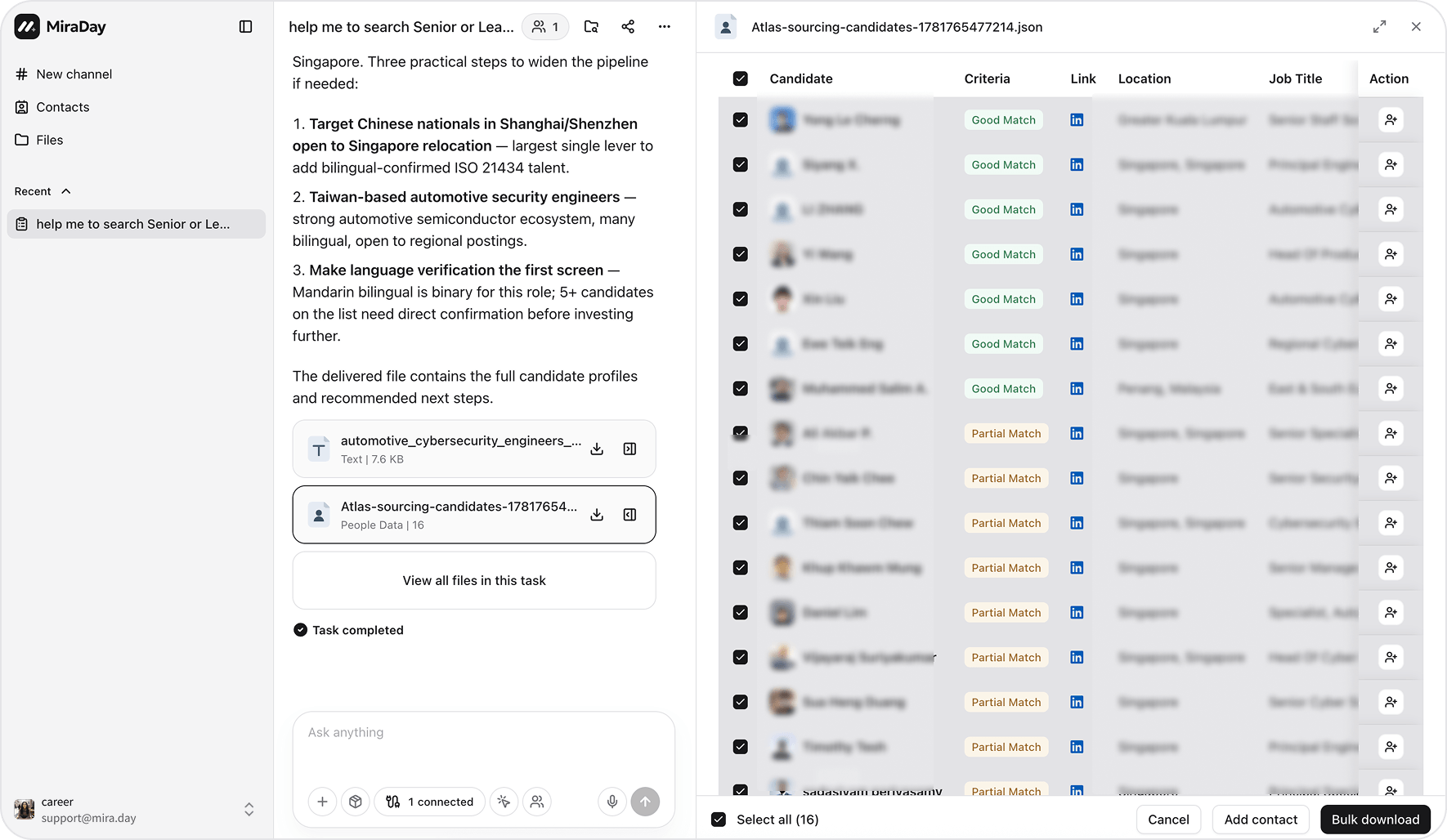Image resolution: width=1447 pixels, height=840 pixels.
Task: Sort by the Criteria column header
Action: click(987, 79)
